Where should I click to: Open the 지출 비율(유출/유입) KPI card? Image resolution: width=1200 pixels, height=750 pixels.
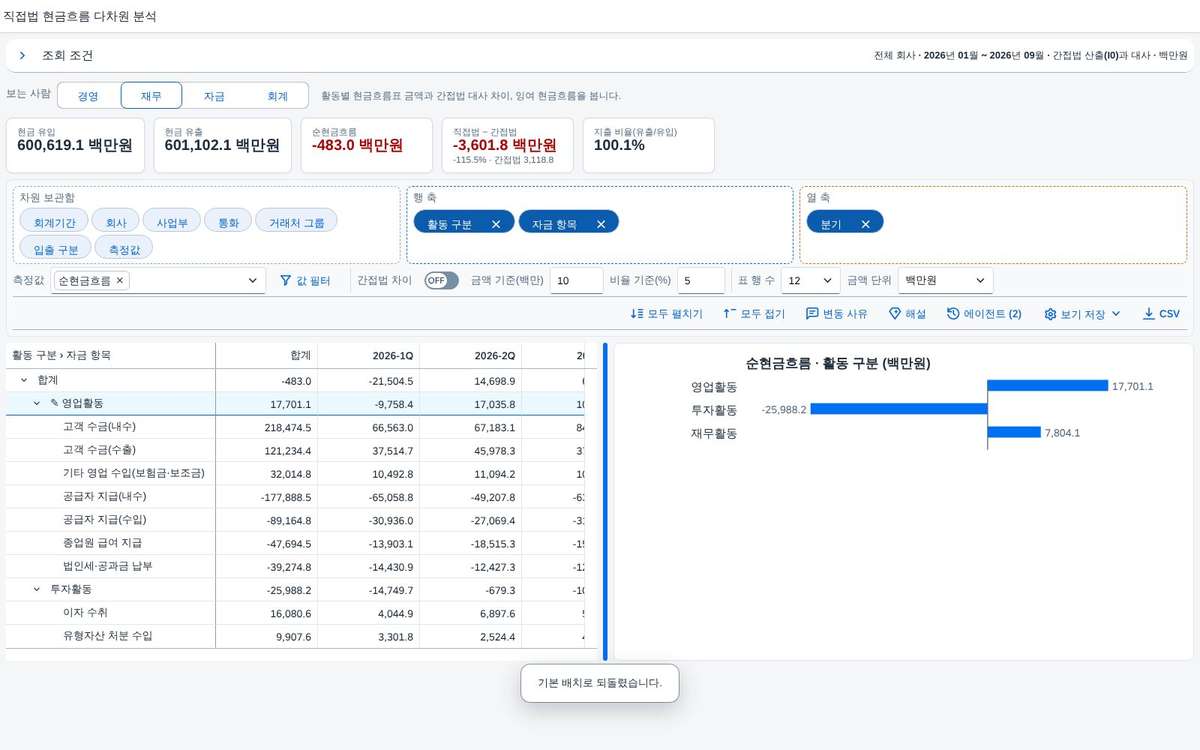pyautogui.click(x=648, y=145)
